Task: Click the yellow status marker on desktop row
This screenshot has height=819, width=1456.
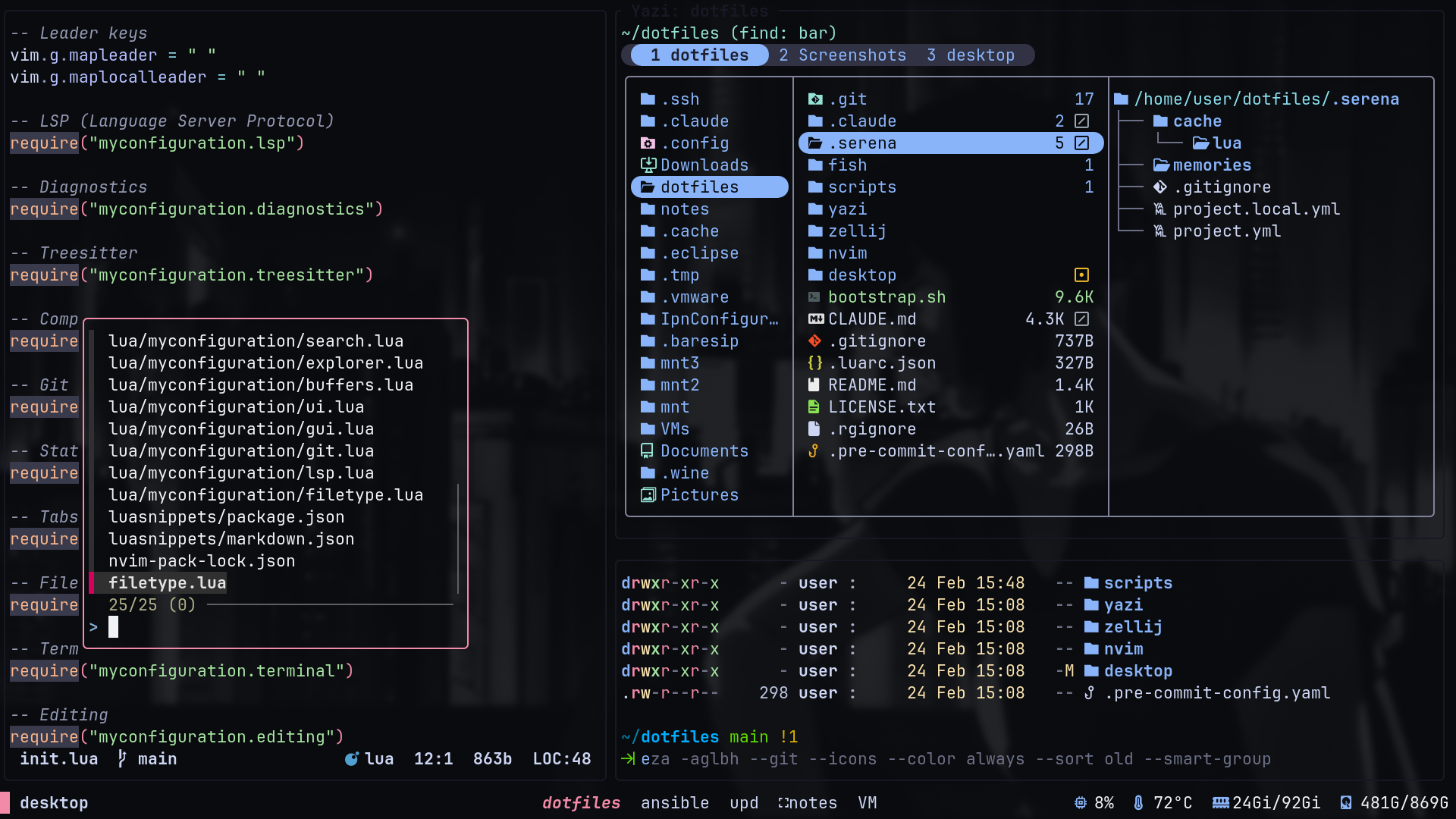Action: tap(1082, 275)
